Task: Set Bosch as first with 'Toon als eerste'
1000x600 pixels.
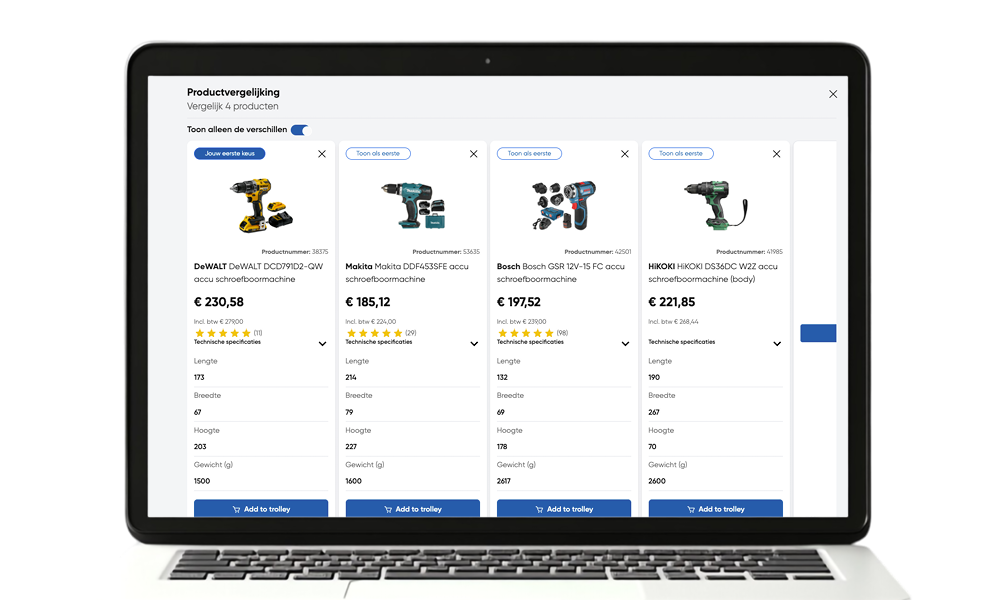Action: click(529, 154)
